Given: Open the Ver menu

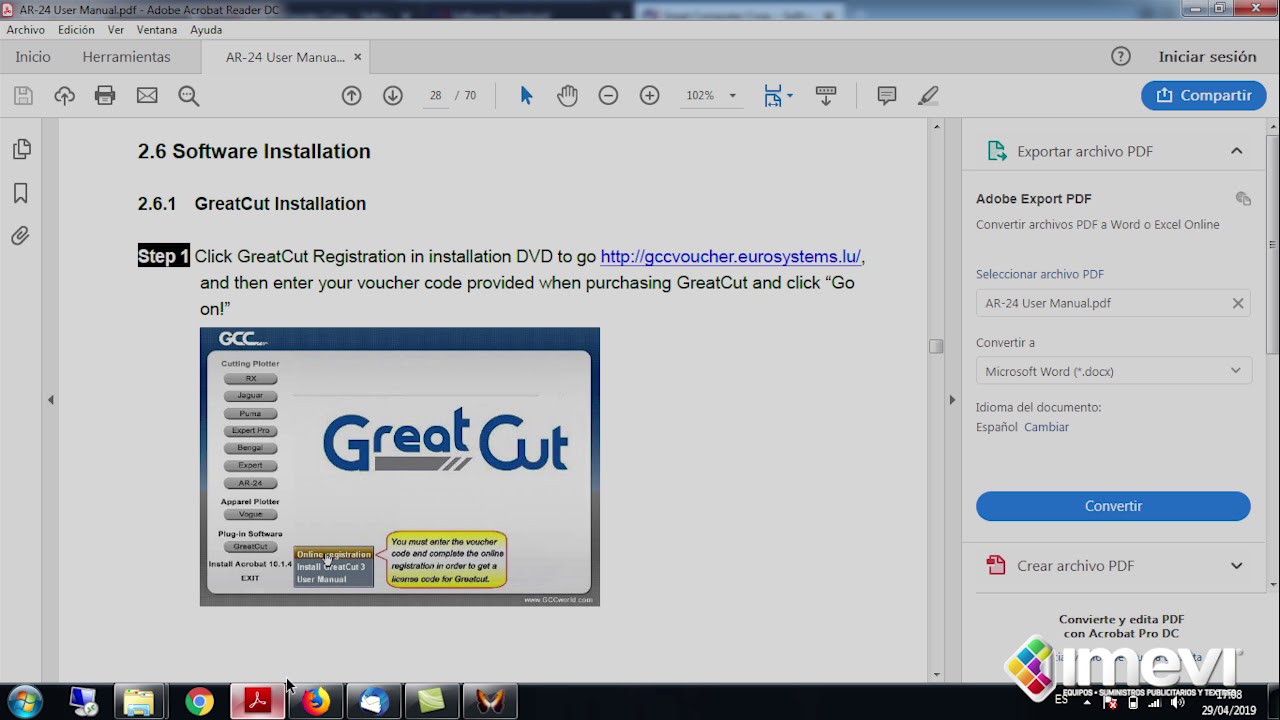Looking at the screenshot, I should [x=116, y=30].
